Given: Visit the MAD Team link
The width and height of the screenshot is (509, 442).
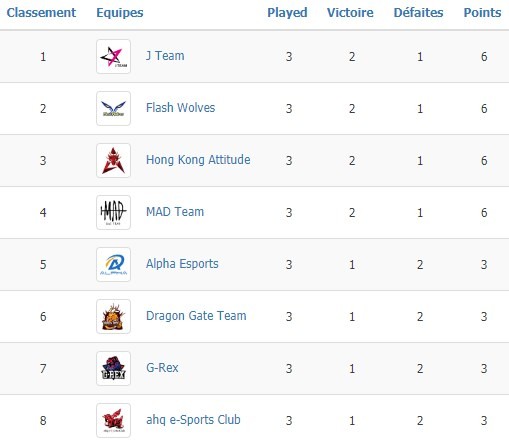Looking at the screenshot, I should point(175,212).
